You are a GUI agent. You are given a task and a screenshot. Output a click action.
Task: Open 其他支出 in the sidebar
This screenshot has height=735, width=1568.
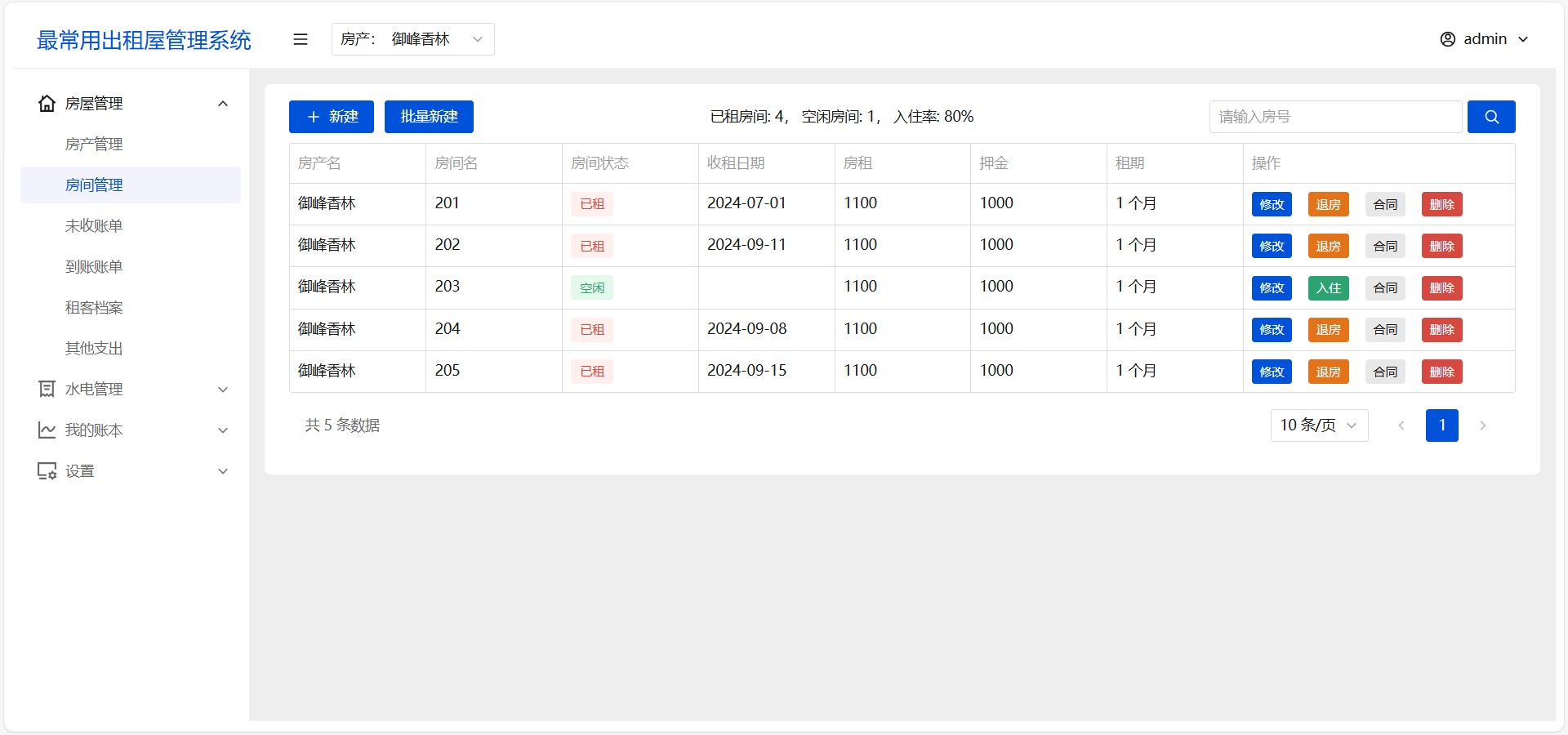click(x=131, y=349)
